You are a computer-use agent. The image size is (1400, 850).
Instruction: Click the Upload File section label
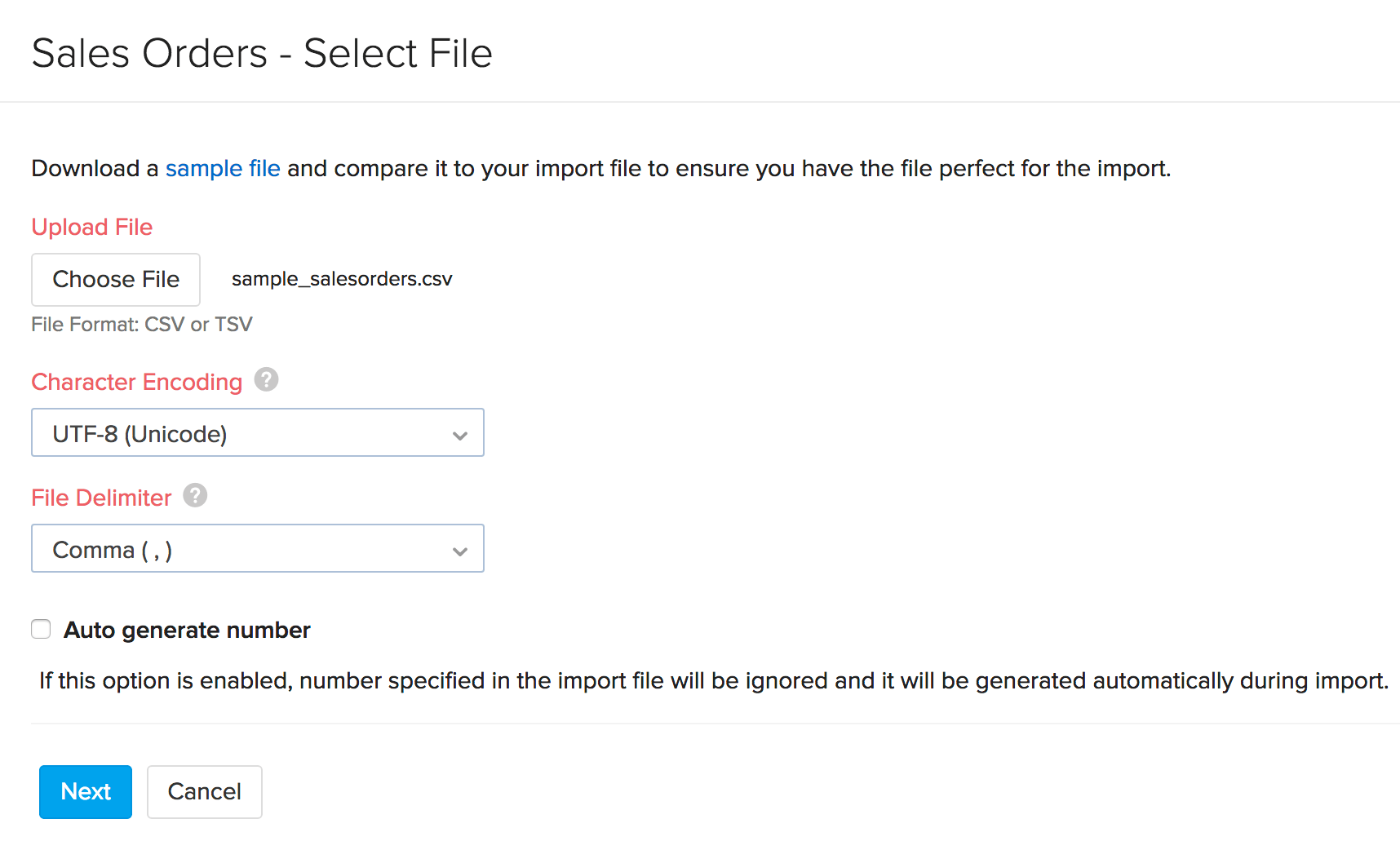[x=91, y=227]
